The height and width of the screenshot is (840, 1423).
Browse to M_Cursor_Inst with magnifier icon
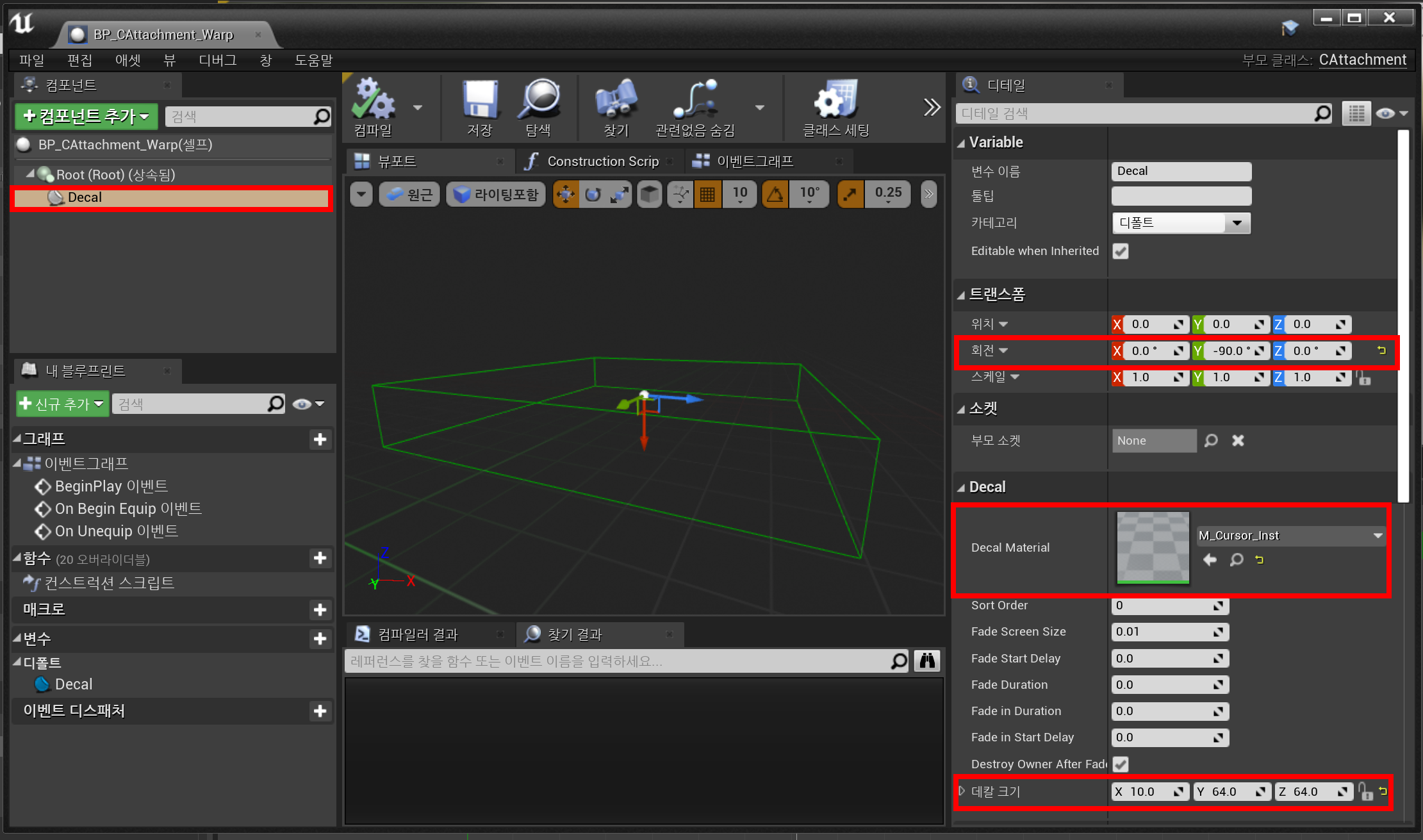[1236, 560]
